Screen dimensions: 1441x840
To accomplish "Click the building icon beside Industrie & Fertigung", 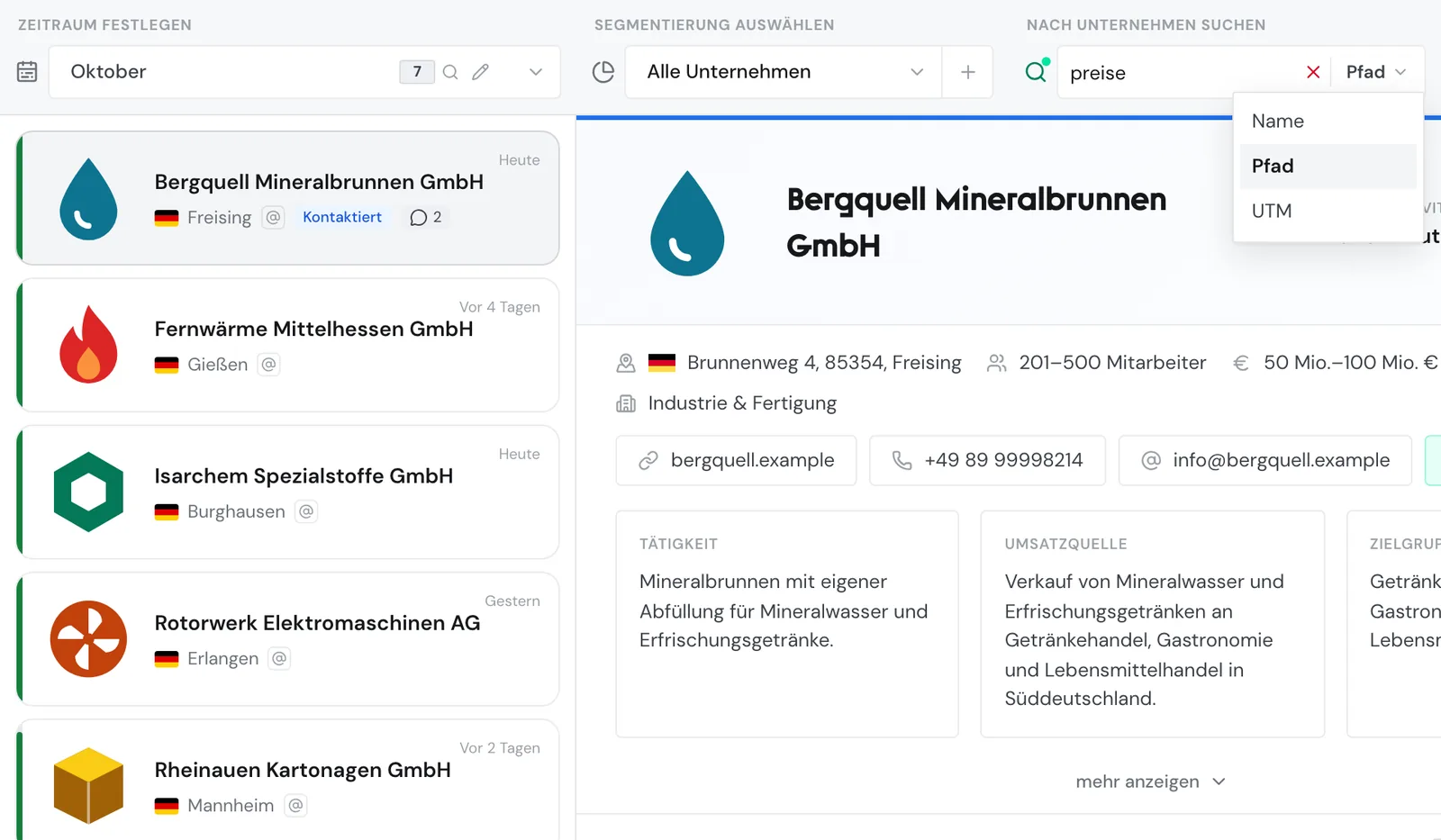I will [626, 403].
